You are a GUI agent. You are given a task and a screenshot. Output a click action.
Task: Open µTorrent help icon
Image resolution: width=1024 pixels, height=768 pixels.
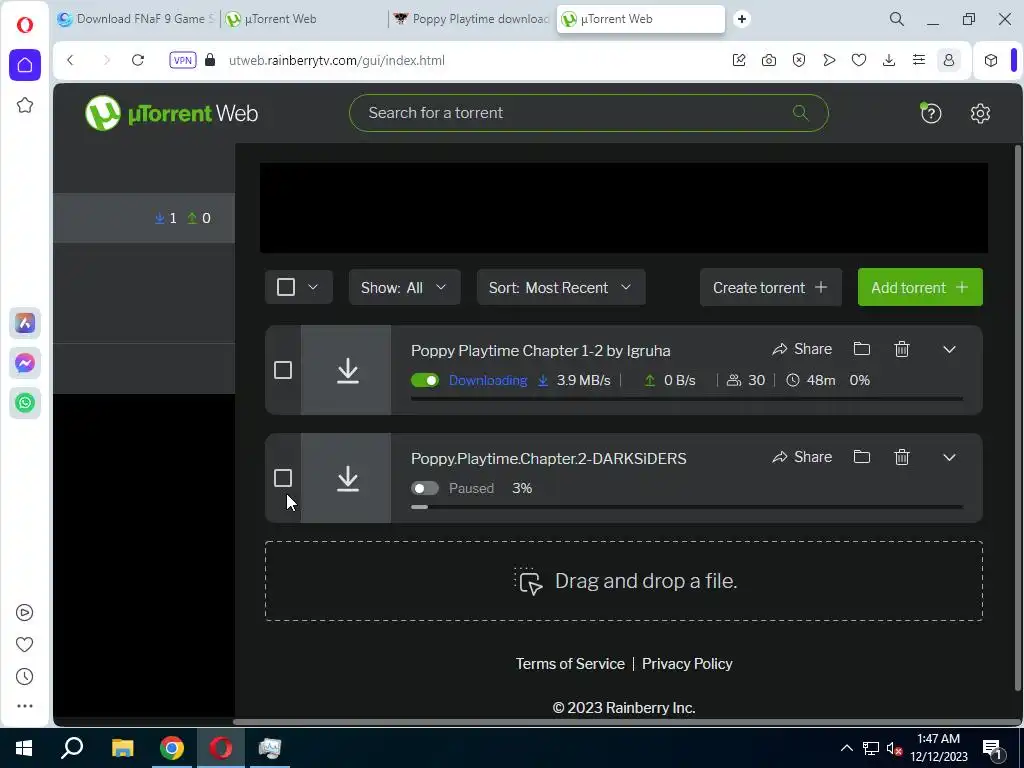pyautogui.click(x=931, y=113)
